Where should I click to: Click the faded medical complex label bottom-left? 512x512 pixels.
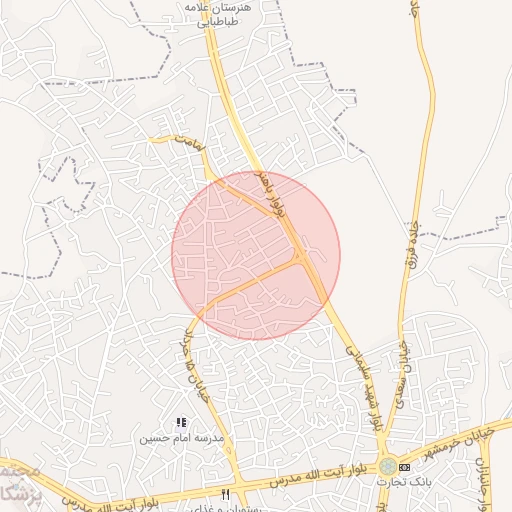(x=19, y=485)
